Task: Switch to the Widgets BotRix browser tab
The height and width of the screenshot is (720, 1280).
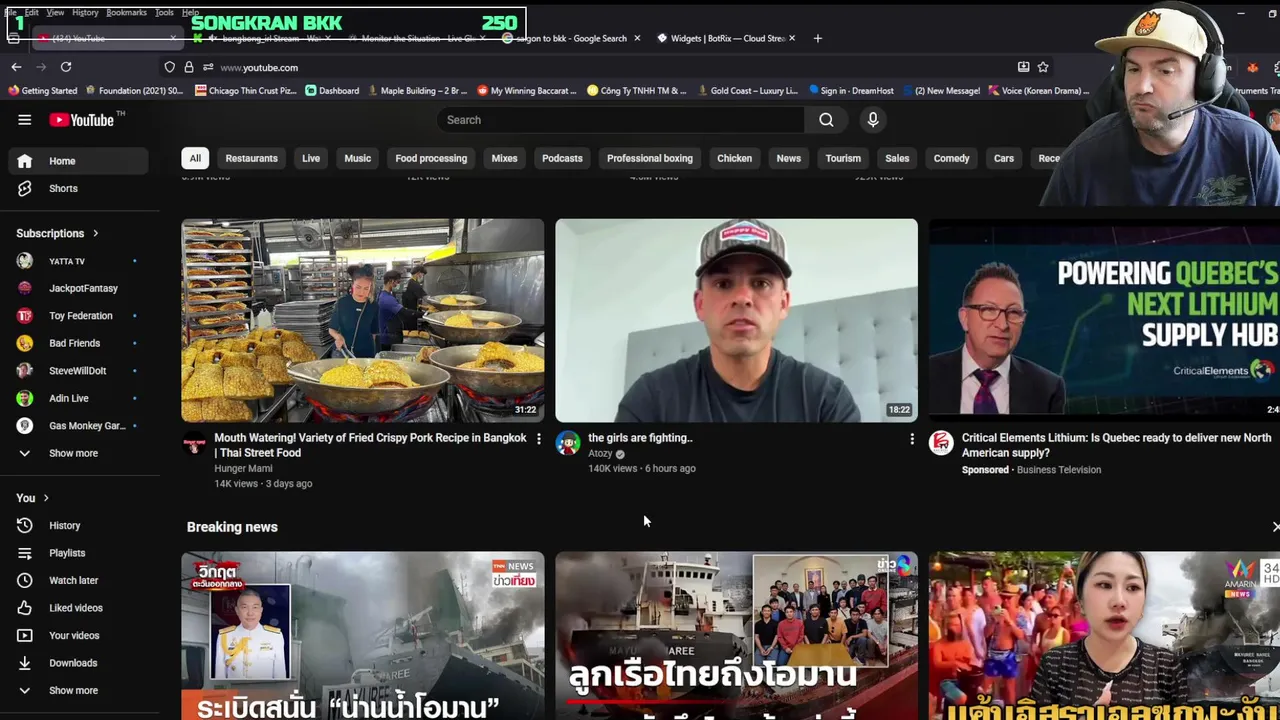Action: [727, 38]
